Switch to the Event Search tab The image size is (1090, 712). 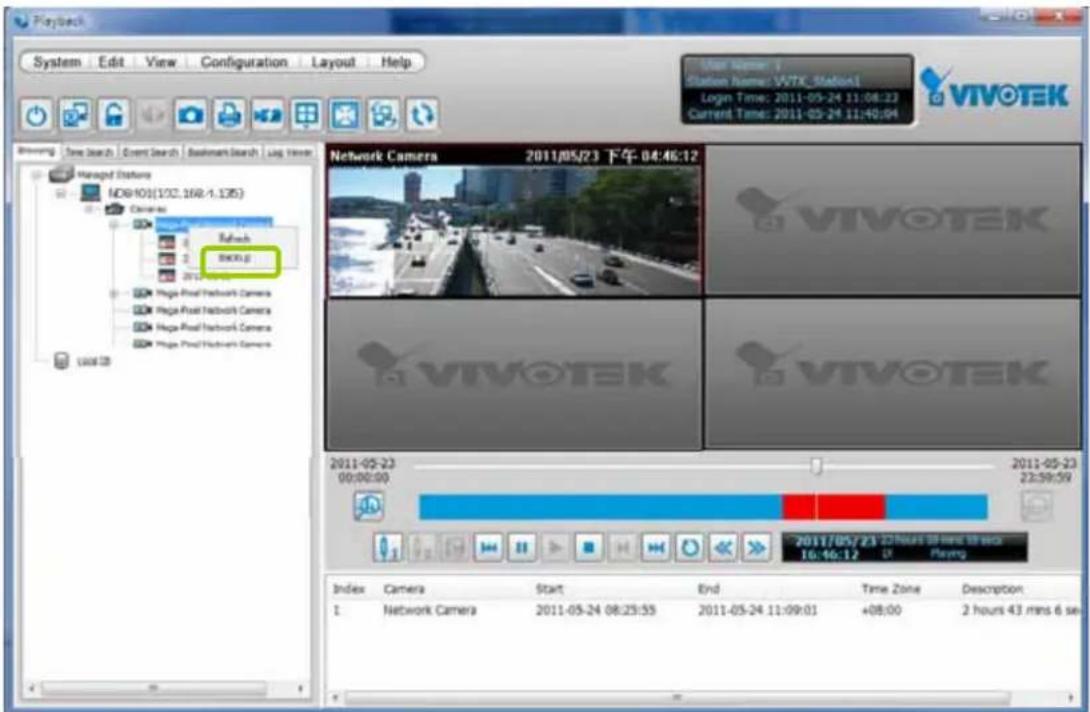tap(150, 152)
